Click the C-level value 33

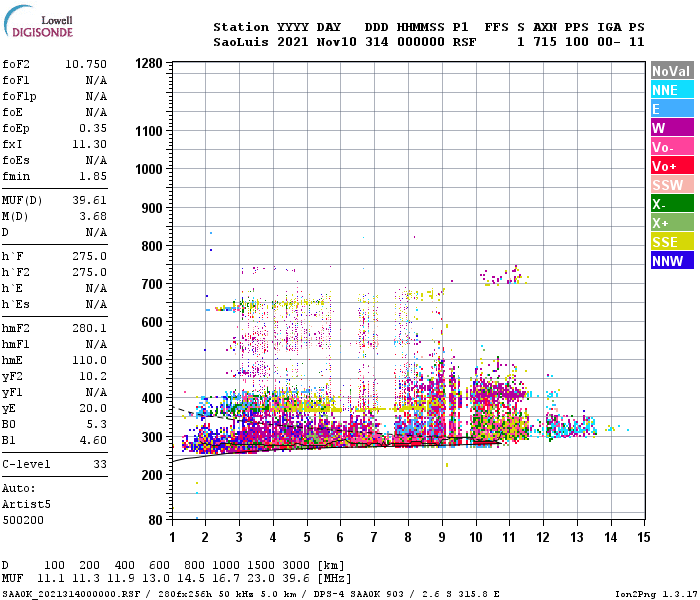[100, 464]
